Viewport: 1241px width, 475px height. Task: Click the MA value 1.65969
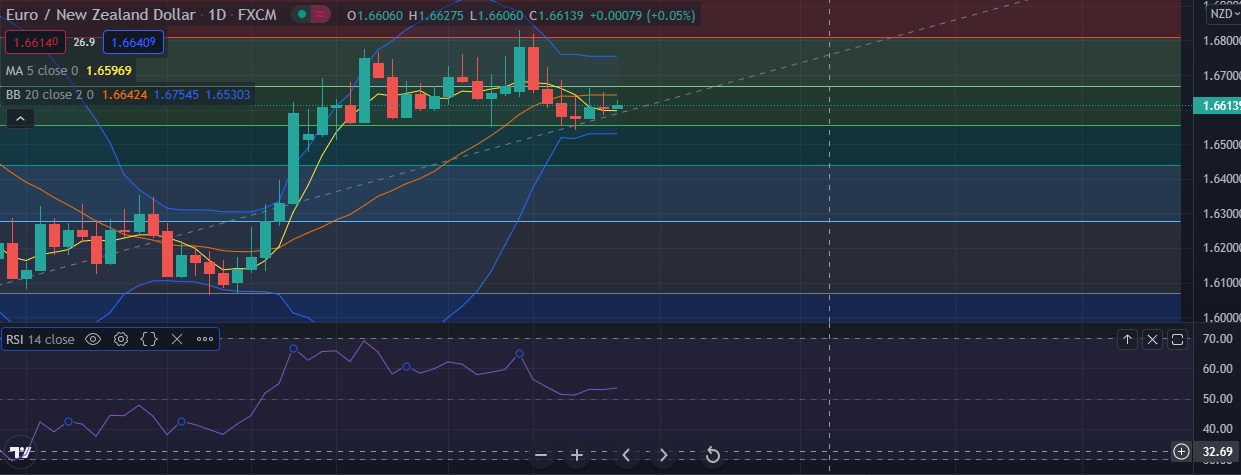pos(109,71)
